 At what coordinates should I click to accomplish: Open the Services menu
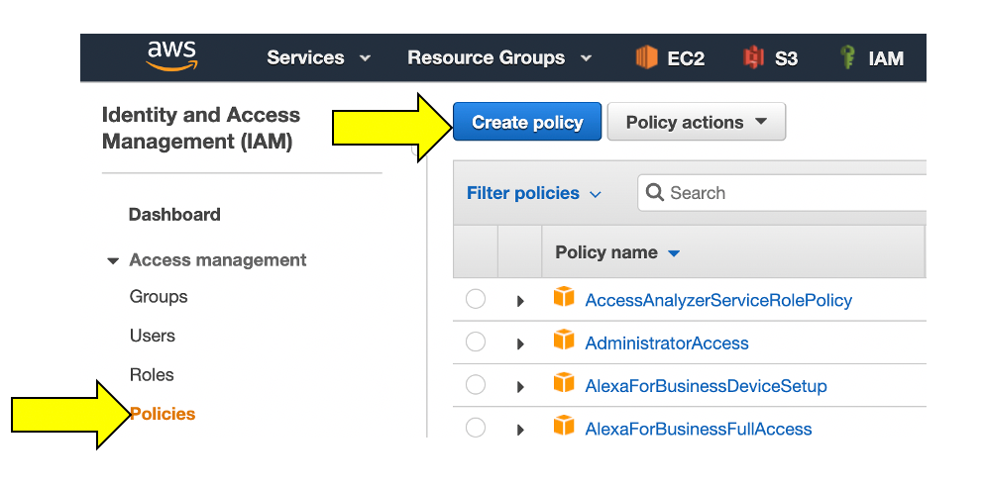pos(318,58)
